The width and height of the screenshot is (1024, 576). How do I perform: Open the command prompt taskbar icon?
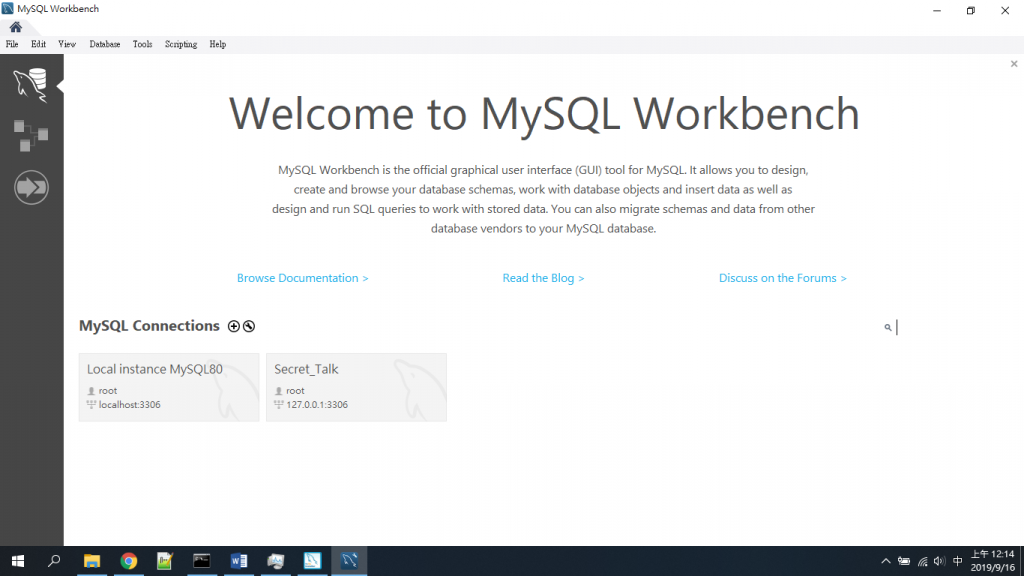(202, 561)
